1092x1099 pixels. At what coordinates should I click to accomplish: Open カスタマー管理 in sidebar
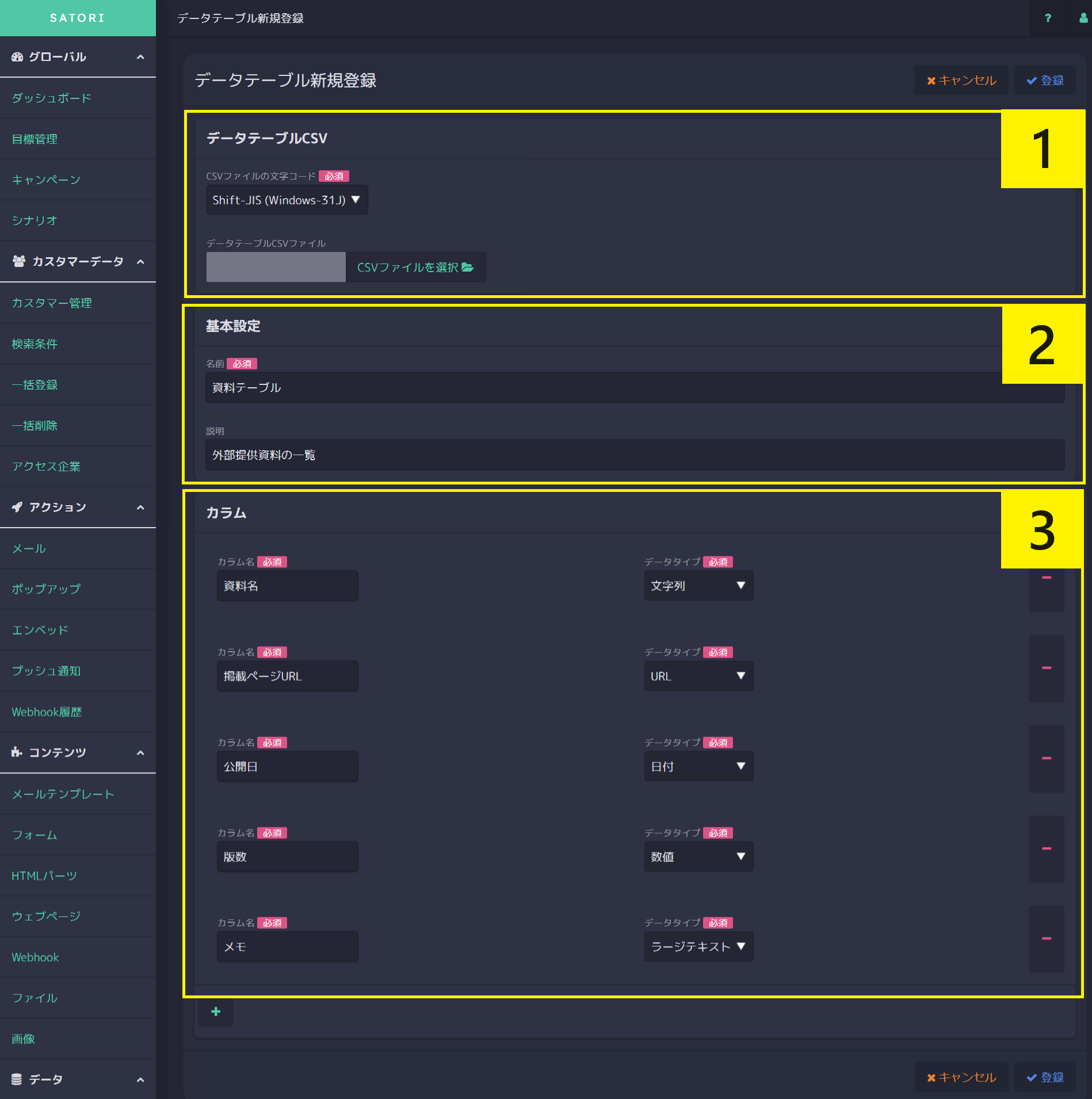pos(78,303)
